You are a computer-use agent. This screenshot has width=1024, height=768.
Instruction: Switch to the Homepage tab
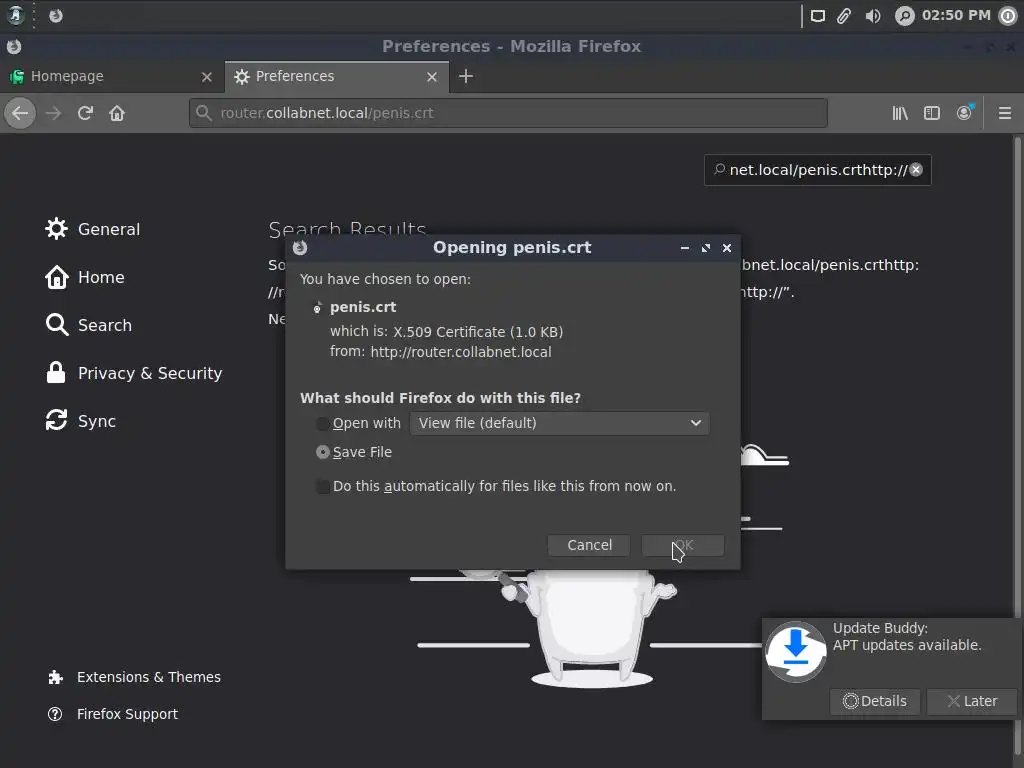pos(112,76)
